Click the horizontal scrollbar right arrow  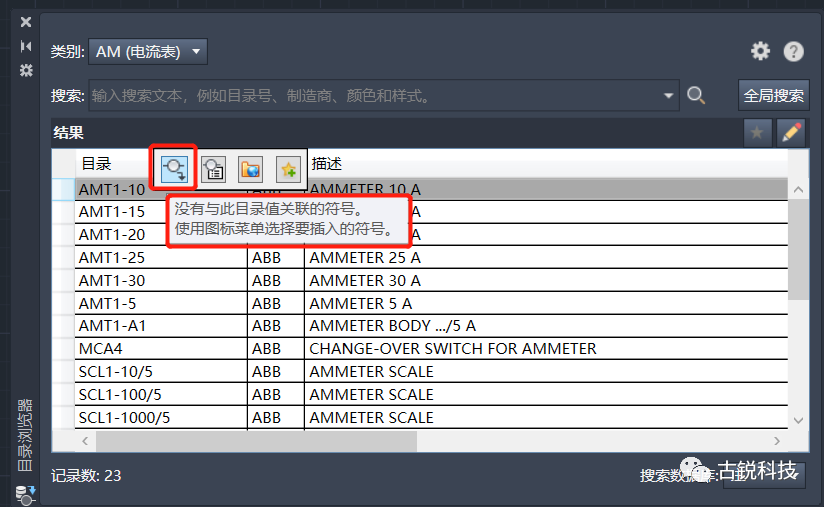pos(777,441)
